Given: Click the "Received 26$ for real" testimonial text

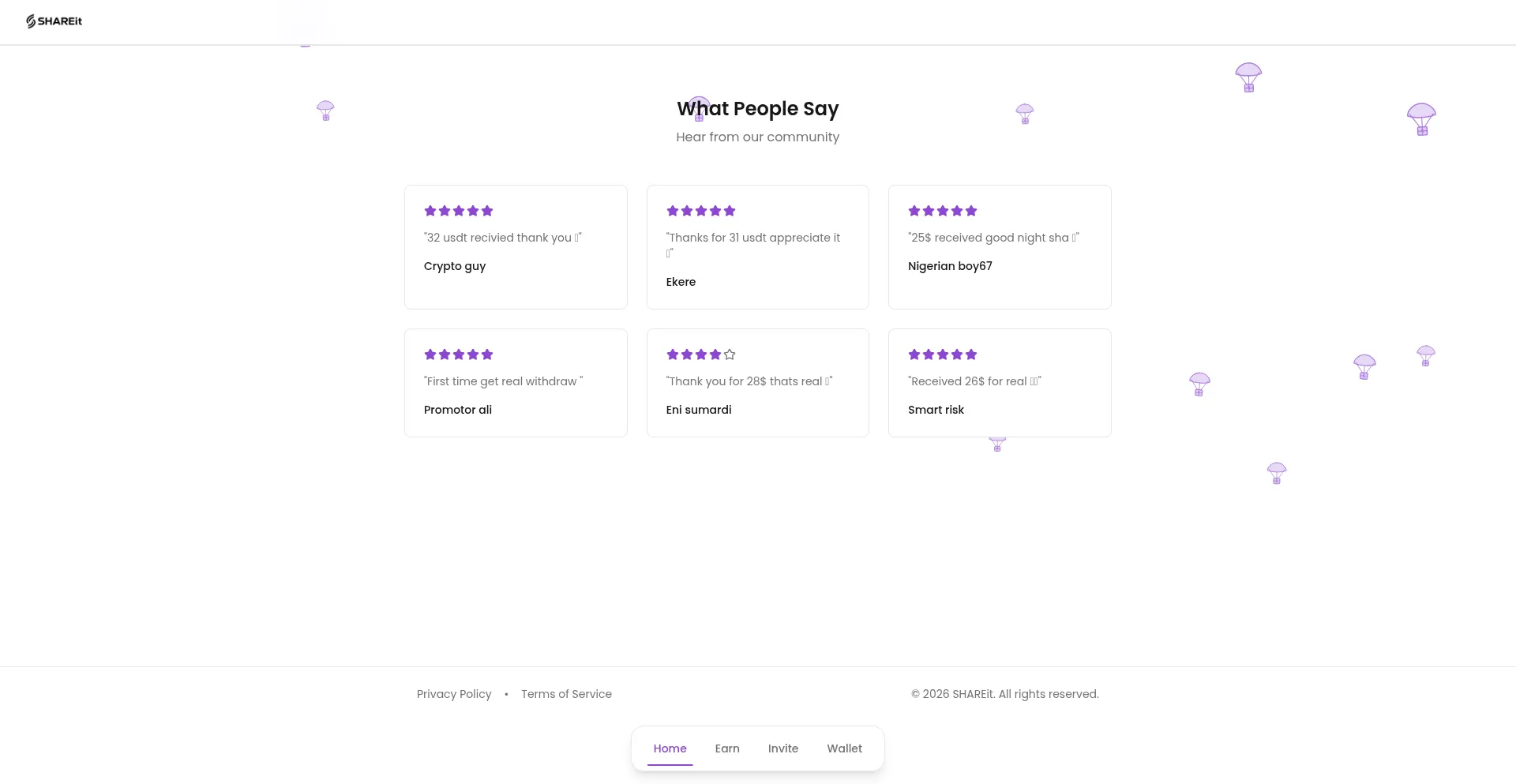Looking at the screenshot, I should coord(974,381).
